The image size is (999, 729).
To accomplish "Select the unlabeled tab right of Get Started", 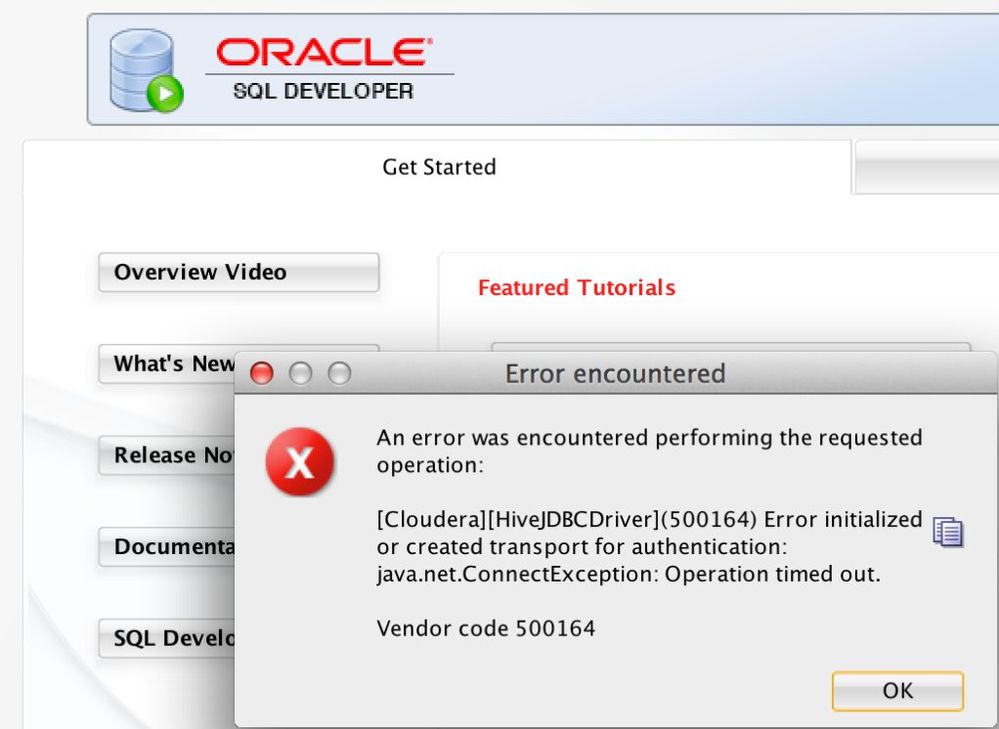I will (925, 167).
